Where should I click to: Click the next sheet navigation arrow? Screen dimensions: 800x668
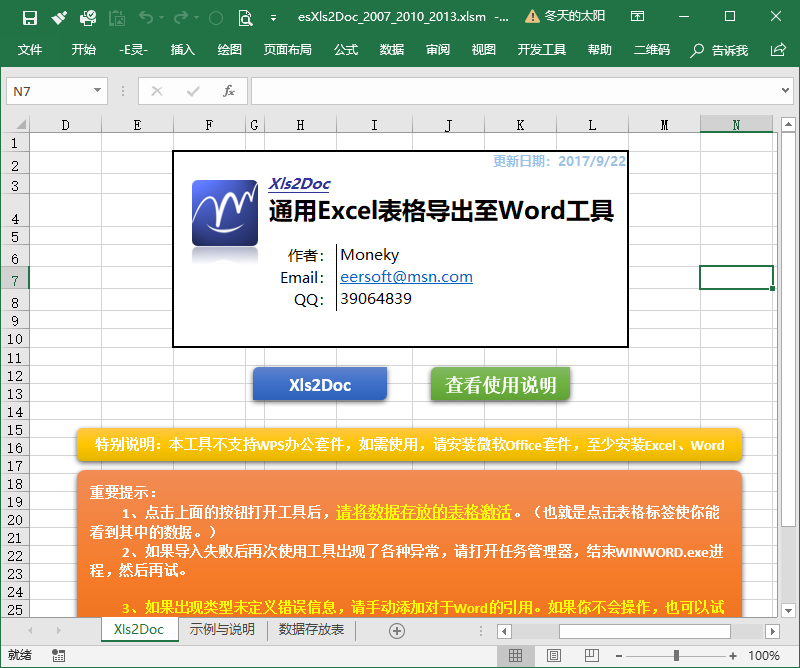59,631
